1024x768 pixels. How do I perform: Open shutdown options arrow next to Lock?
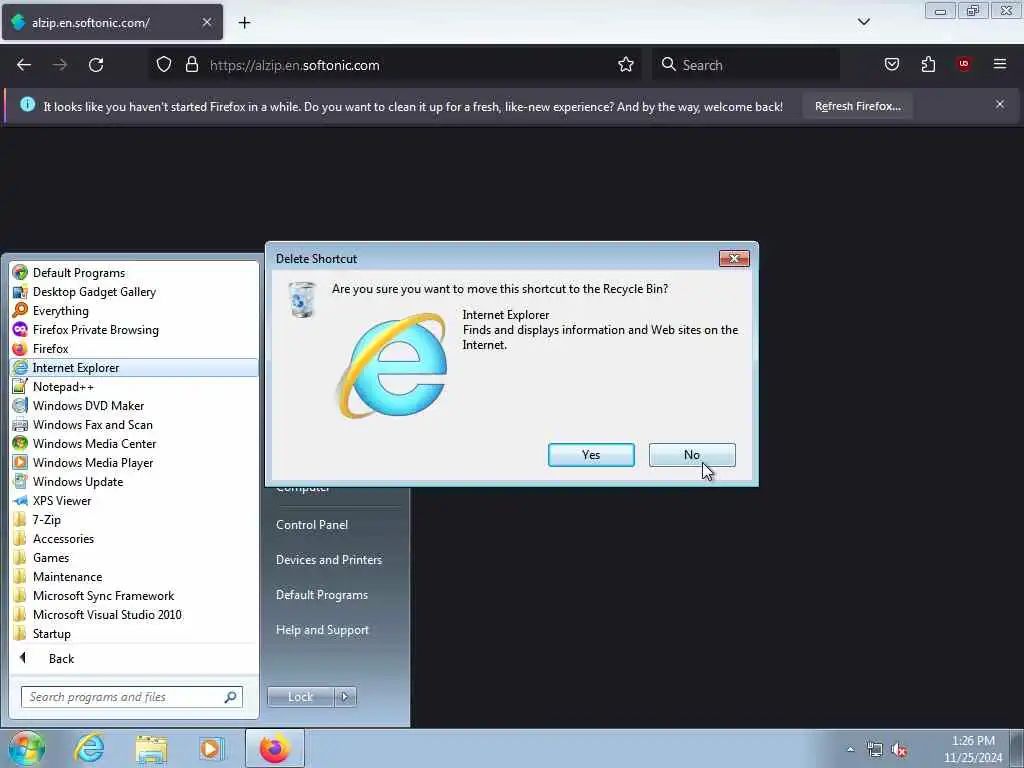[x=345, y=697]
